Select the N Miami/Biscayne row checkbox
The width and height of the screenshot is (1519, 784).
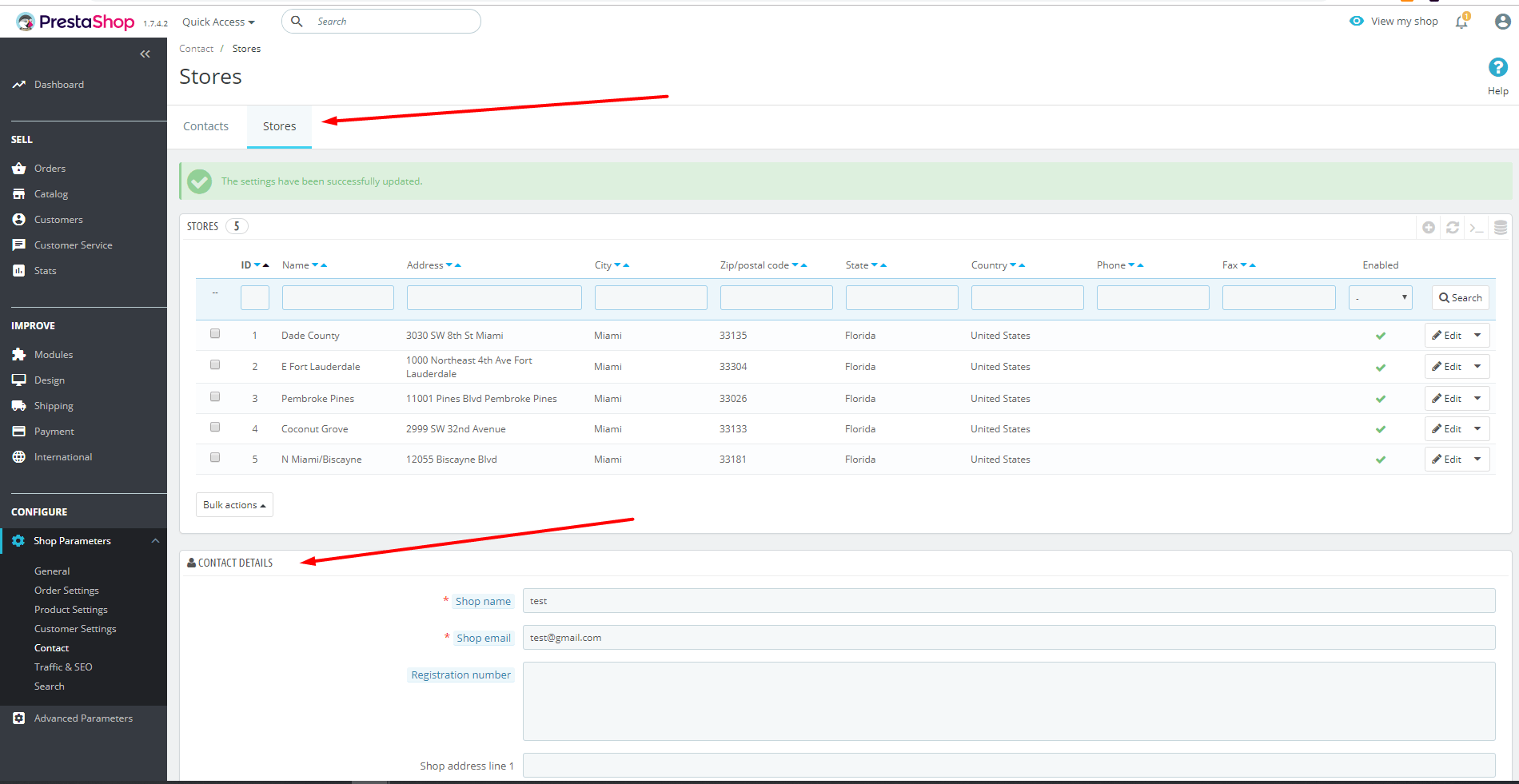(215, 458)
